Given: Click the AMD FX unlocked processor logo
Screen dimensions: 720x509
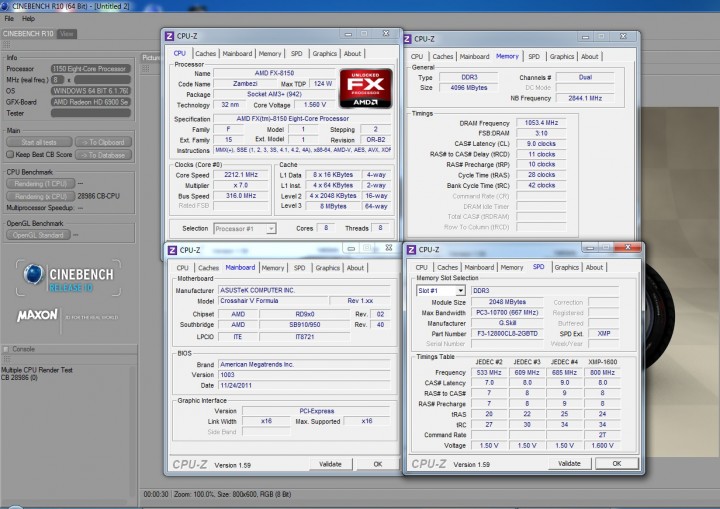Looking at the screenshot, I should click(366, 89).
